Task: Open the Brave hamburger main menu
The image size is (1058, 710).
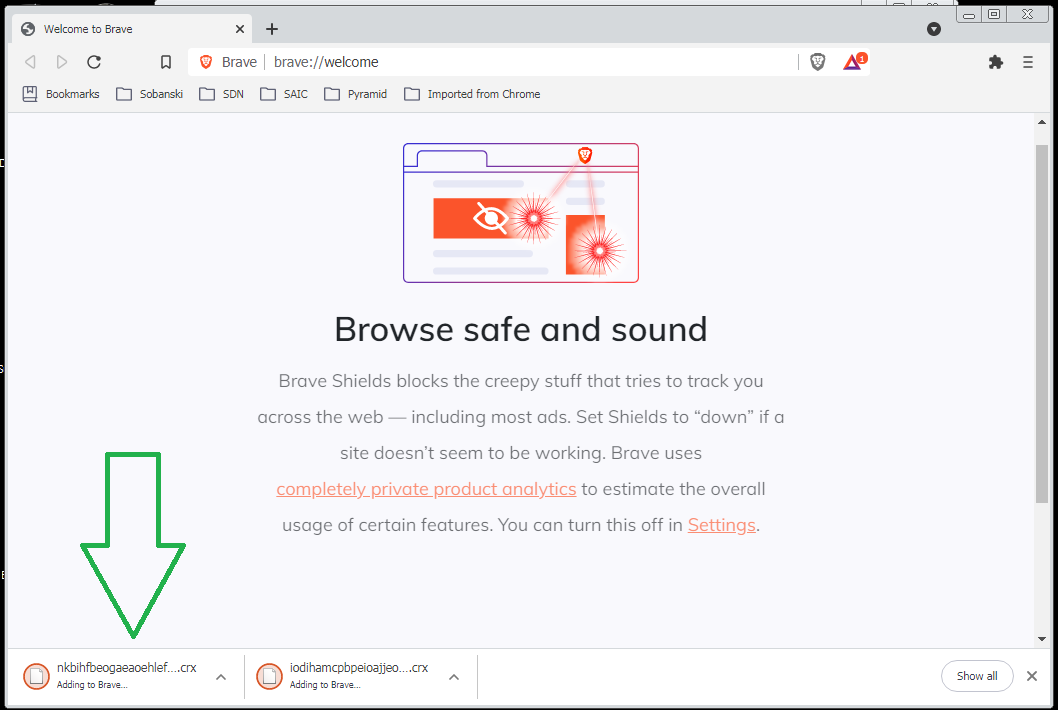Action: click(x=1028, y=62)
